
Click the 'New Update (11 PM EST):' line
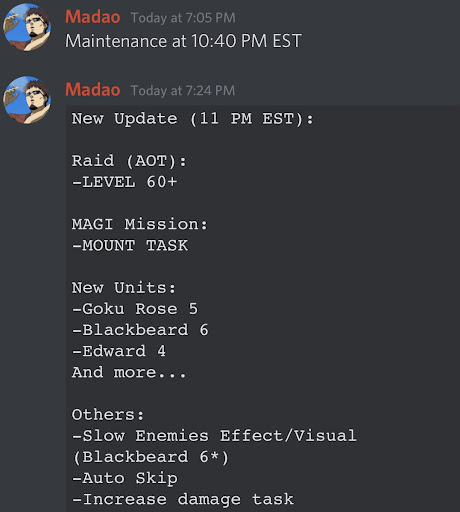[x=193, y=119]
